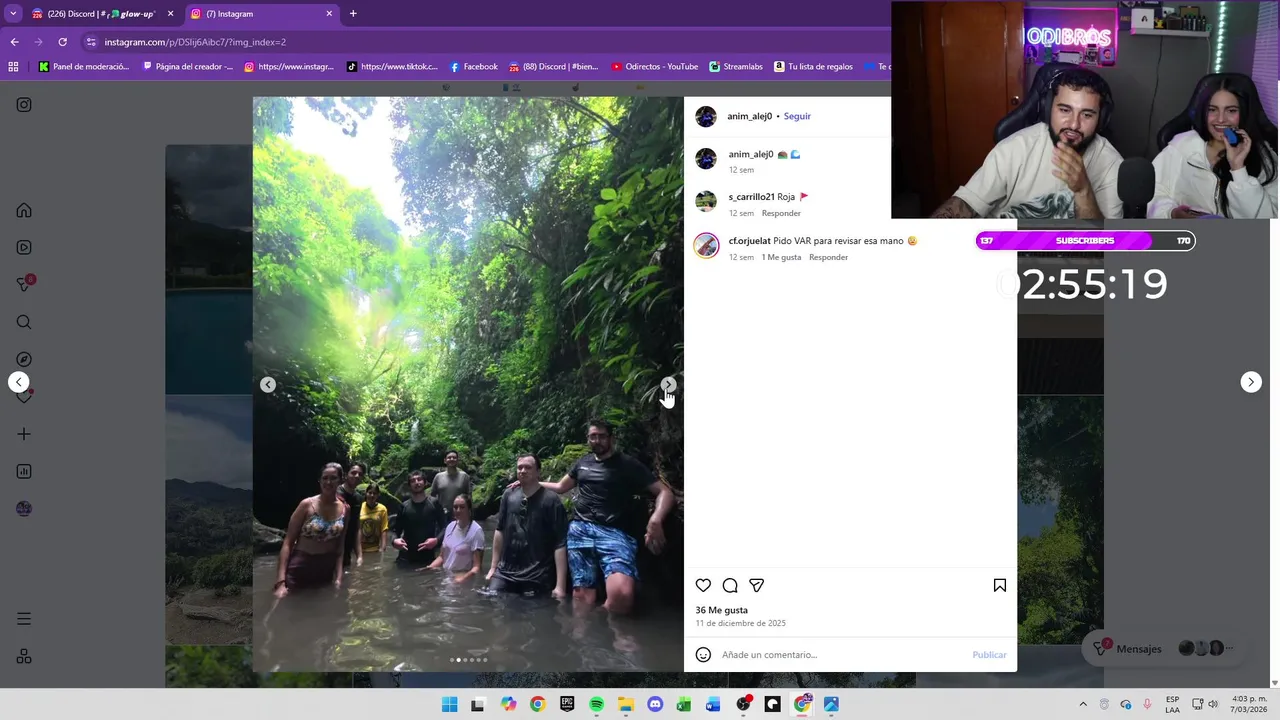Screen dimensions: 1280x720
Task: Go to the previous post arrow
Action: click(x=18, y=382)
